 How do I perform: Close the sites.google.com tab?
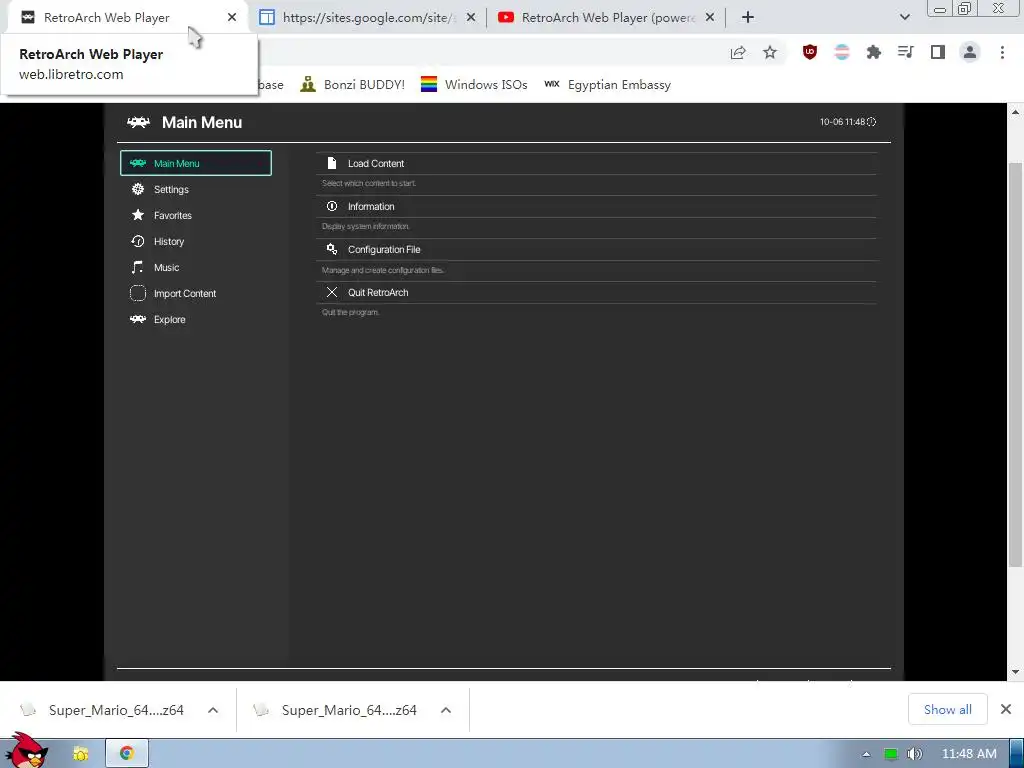pos(471,18)
